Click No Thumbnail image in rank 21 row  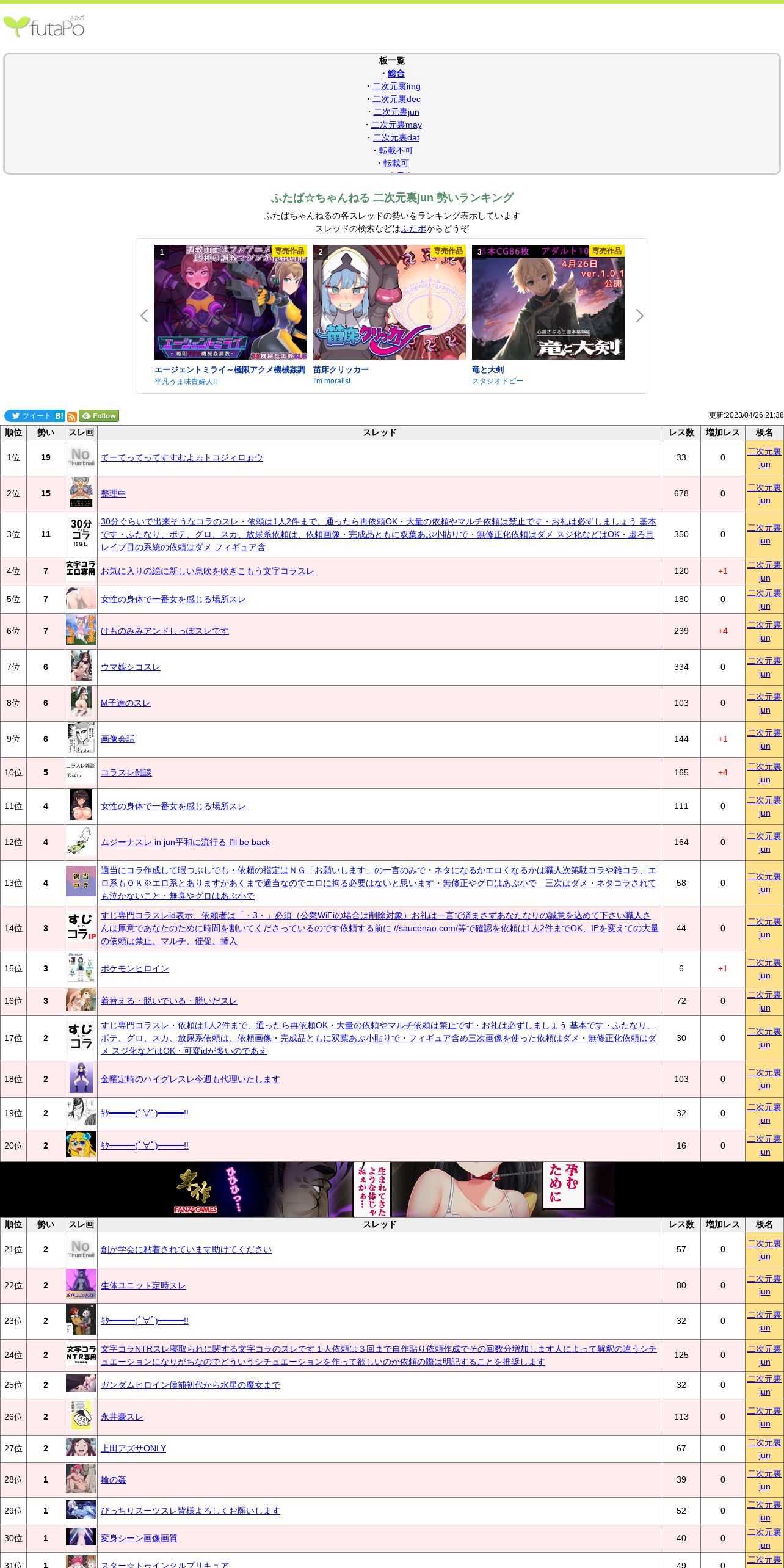81,1249
